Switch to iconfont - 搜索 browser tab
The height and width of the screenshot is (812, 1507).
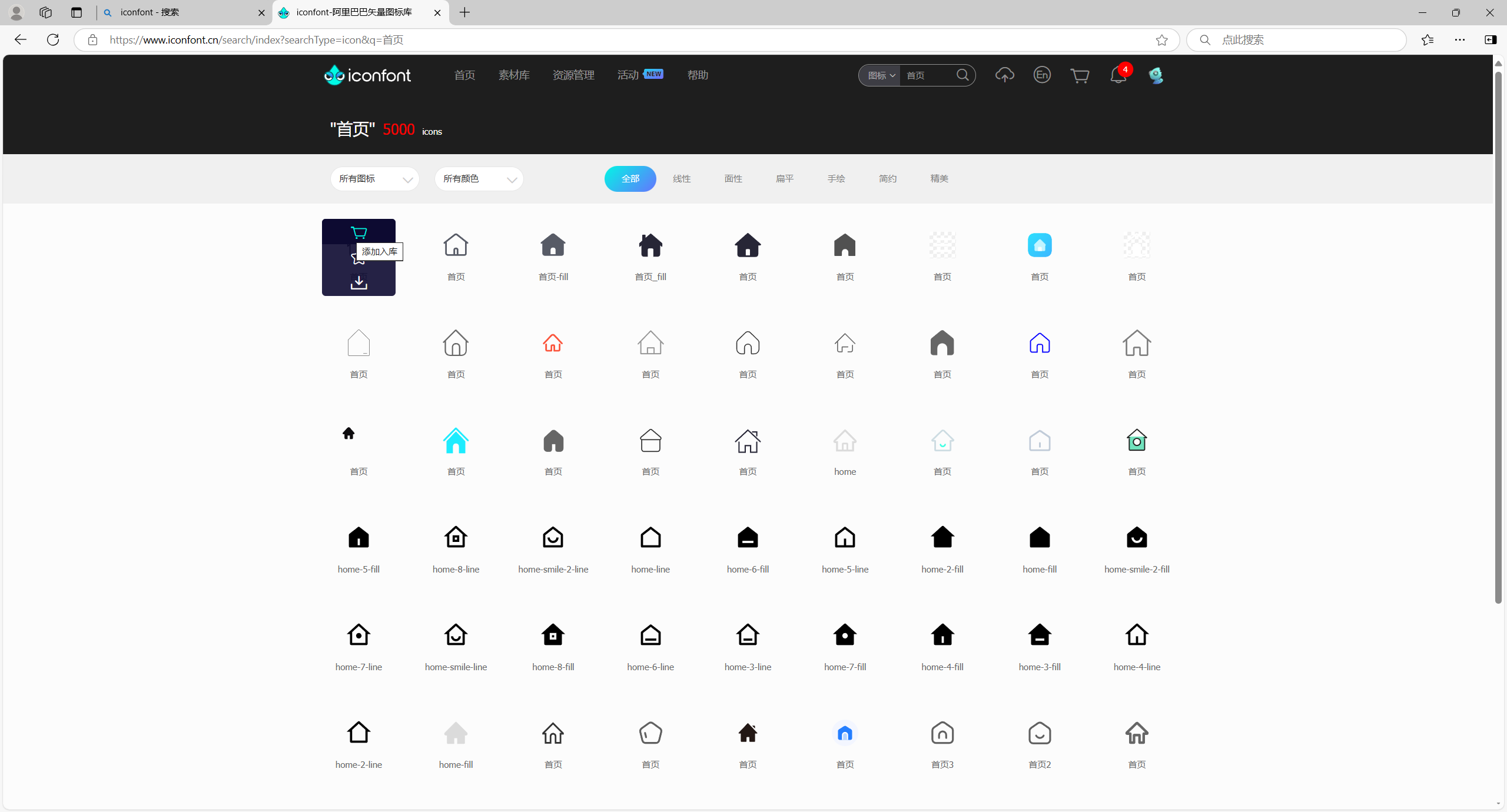(x=182, y=12)
